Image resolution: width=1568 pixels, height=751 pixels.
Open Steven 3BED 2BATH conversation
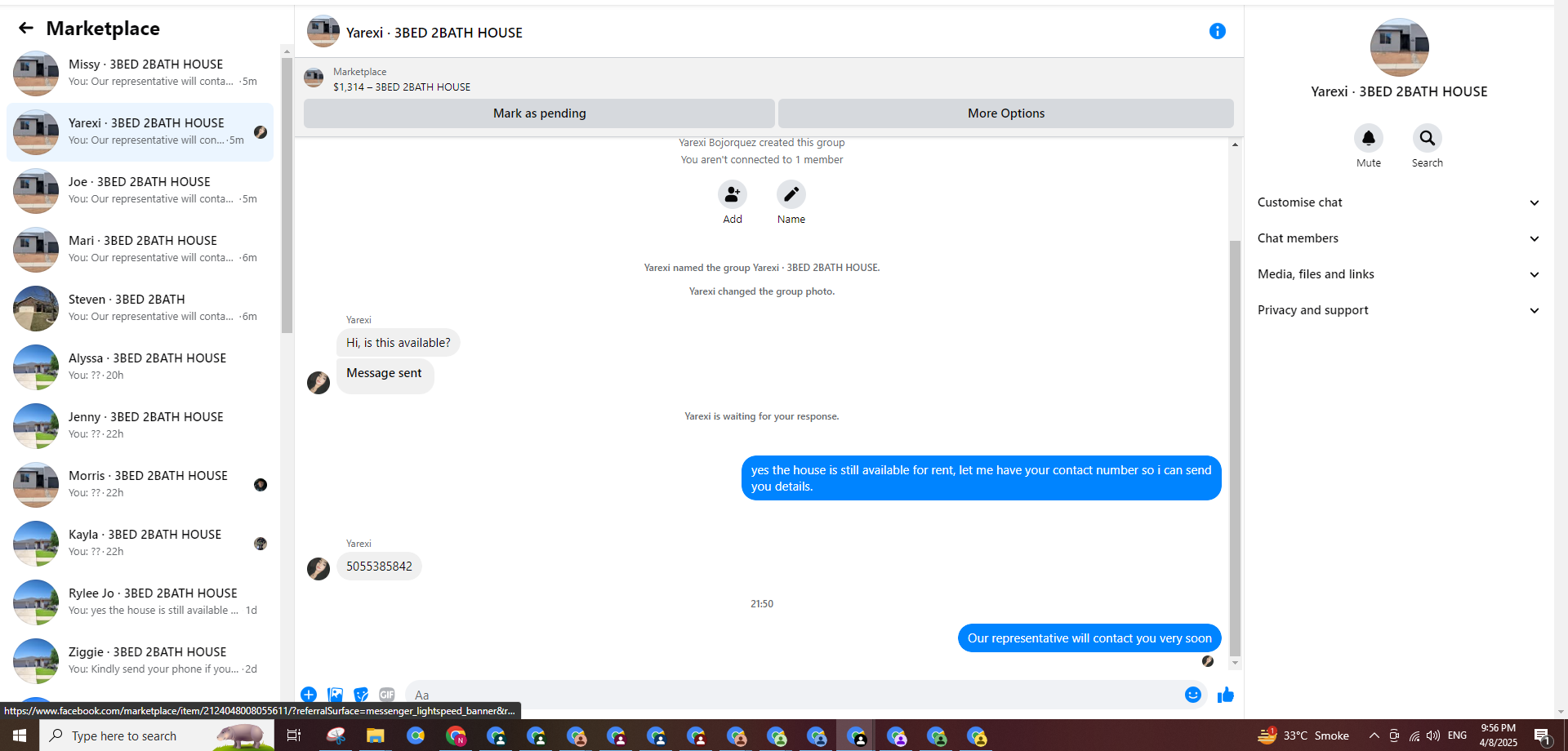pyautogui.click(x=140, y=309)
